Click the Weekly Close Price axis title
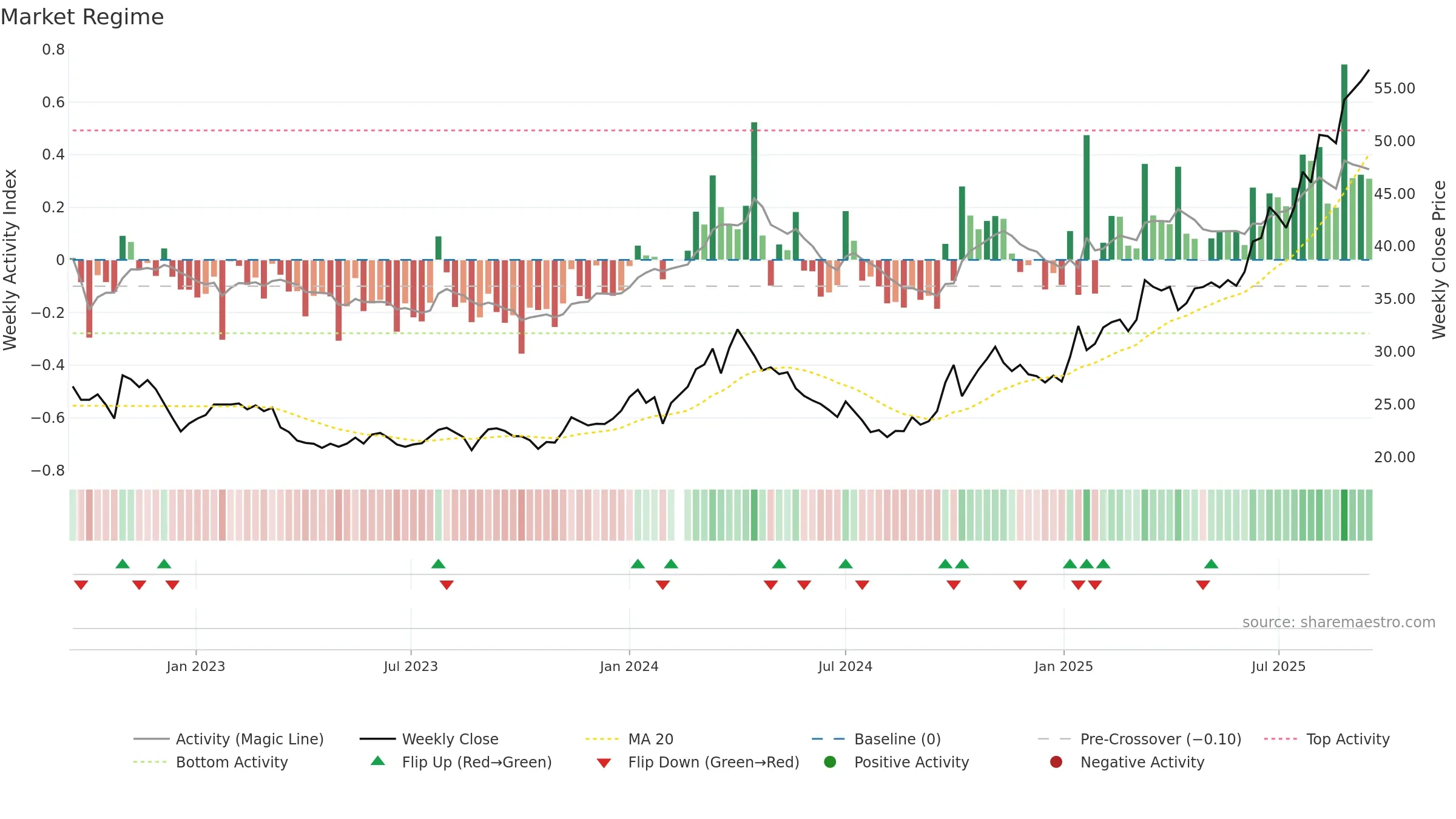 point(1439,260)
